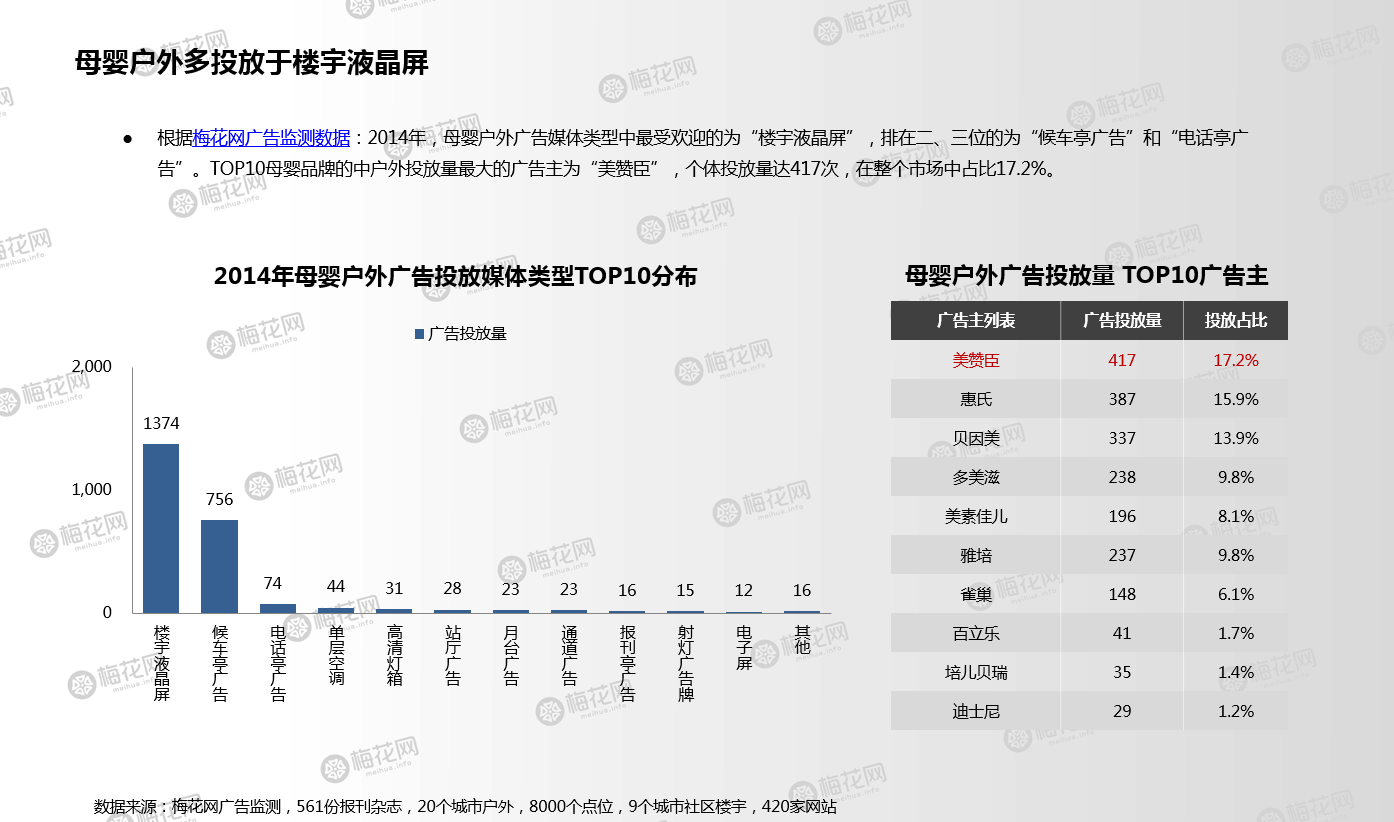Viewport: 1394px width, 822px height.
Task: Click the red 17.2% table cell
Action: coord(1236,360)
